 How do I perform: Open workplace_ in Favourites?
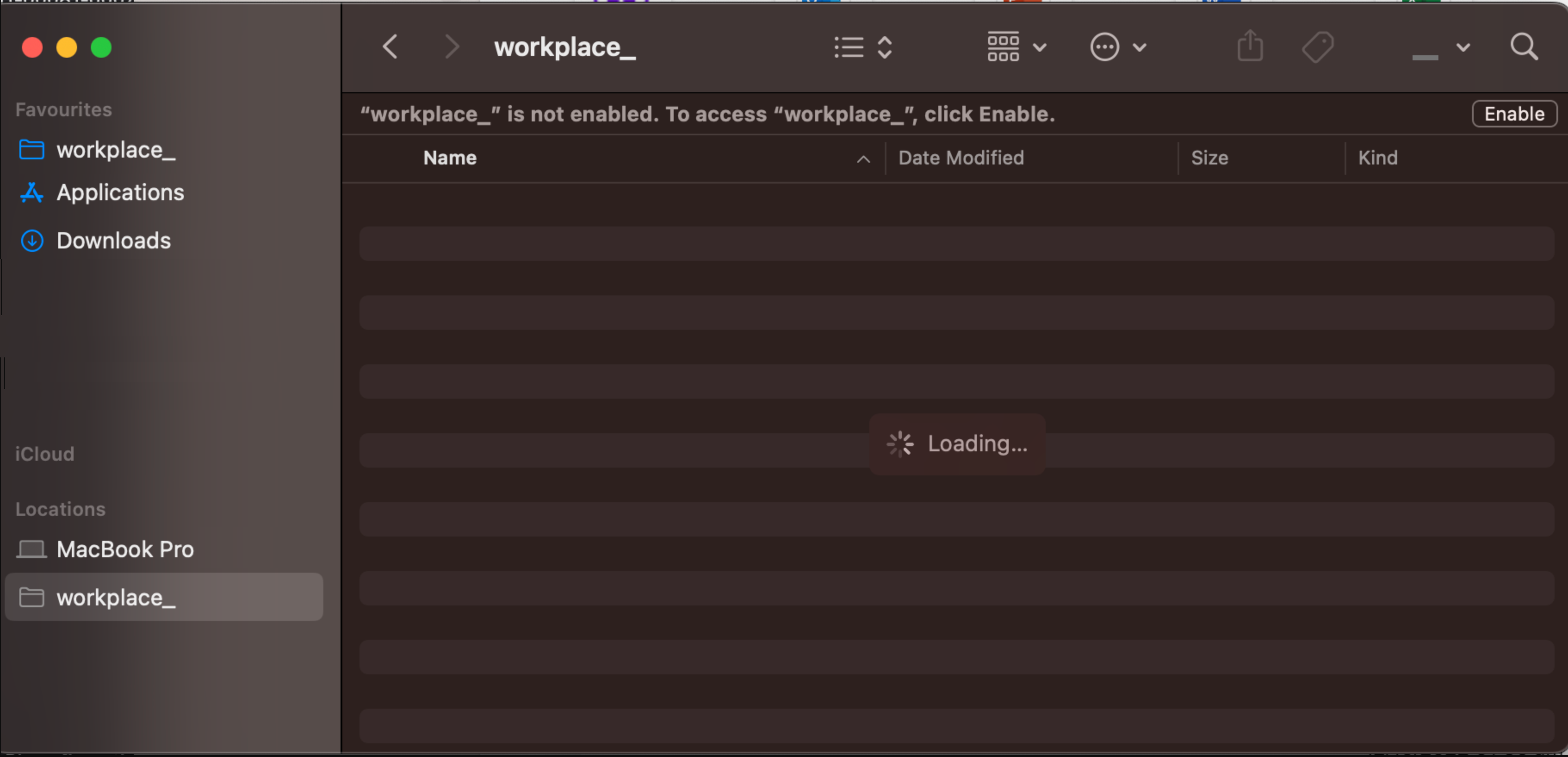click(116, 150)
